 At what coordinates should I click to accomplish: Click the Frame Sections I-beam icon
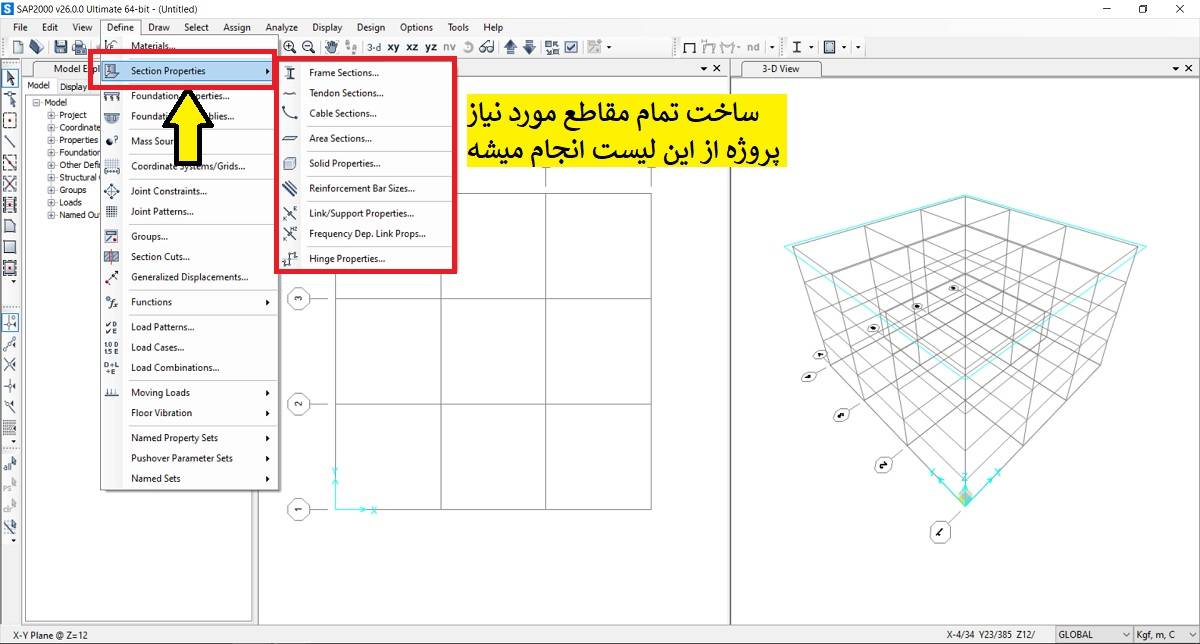coord(290,73)
